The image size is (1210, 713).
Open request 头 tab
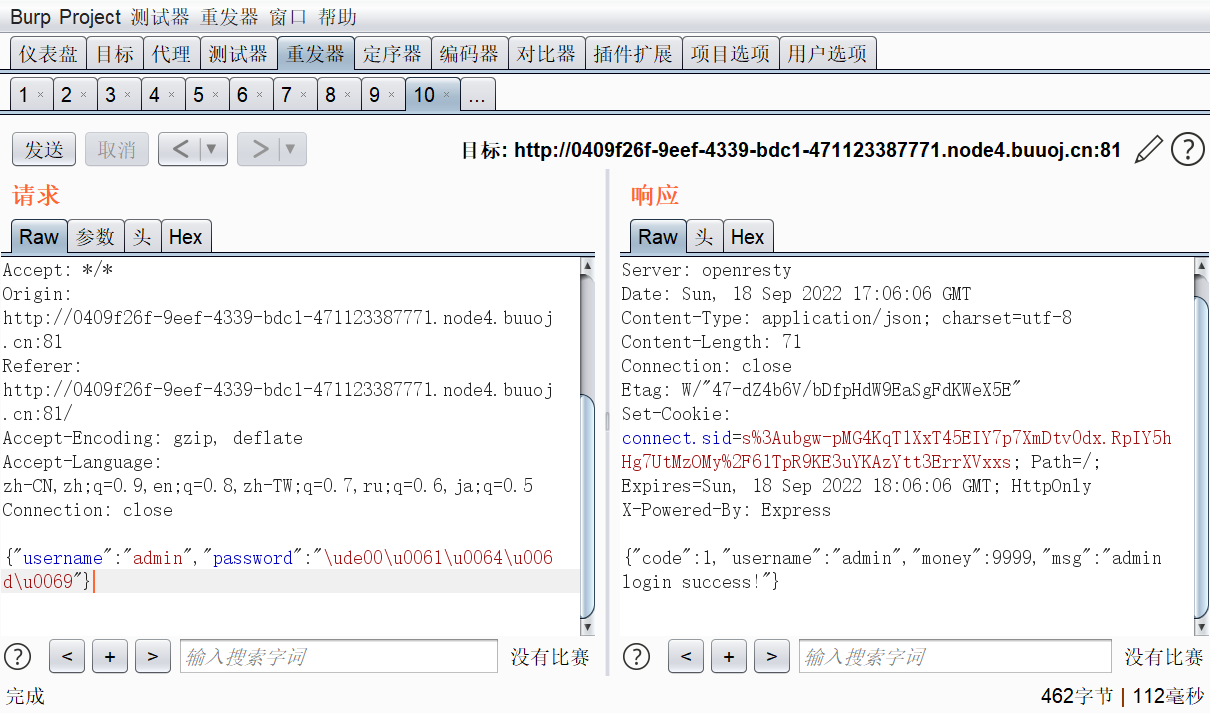click(143, 237)
